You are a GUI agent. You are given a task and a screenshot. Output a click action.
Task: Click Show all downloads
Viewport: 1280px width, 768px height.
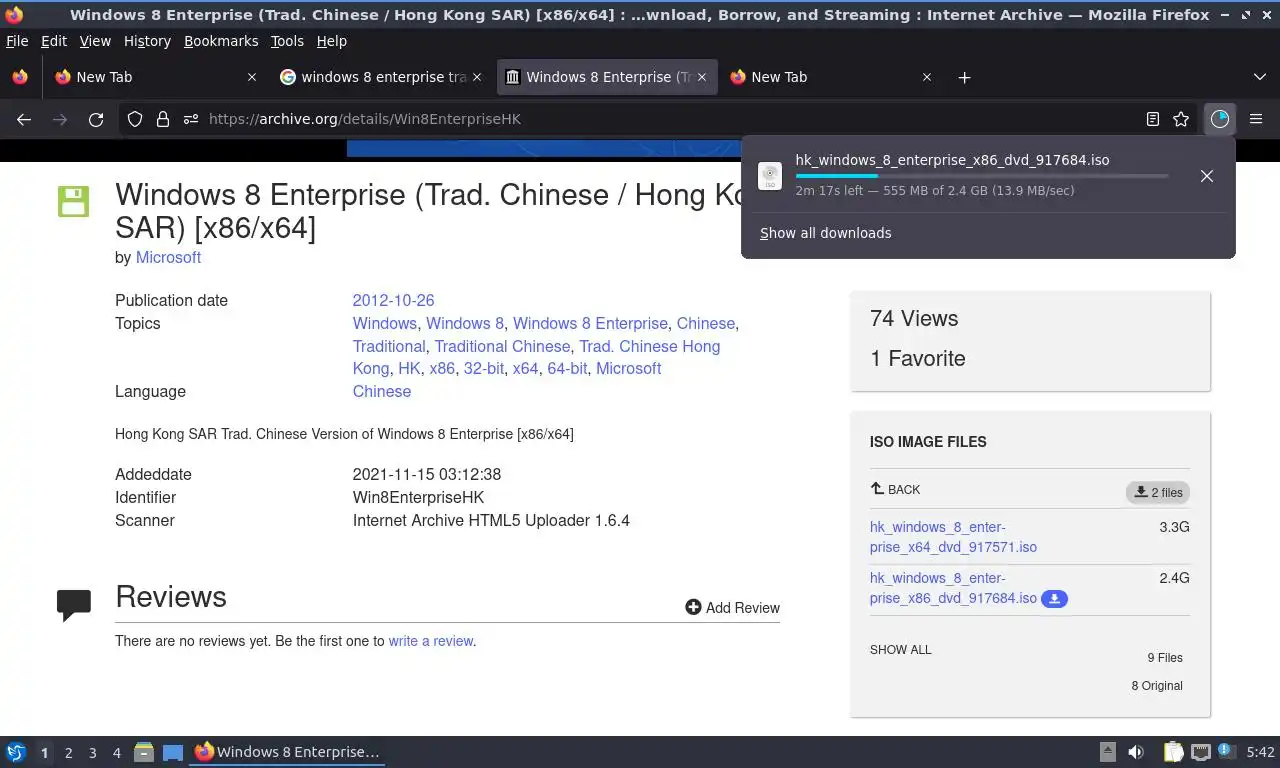pyautogui.click(x=825, y=233)
